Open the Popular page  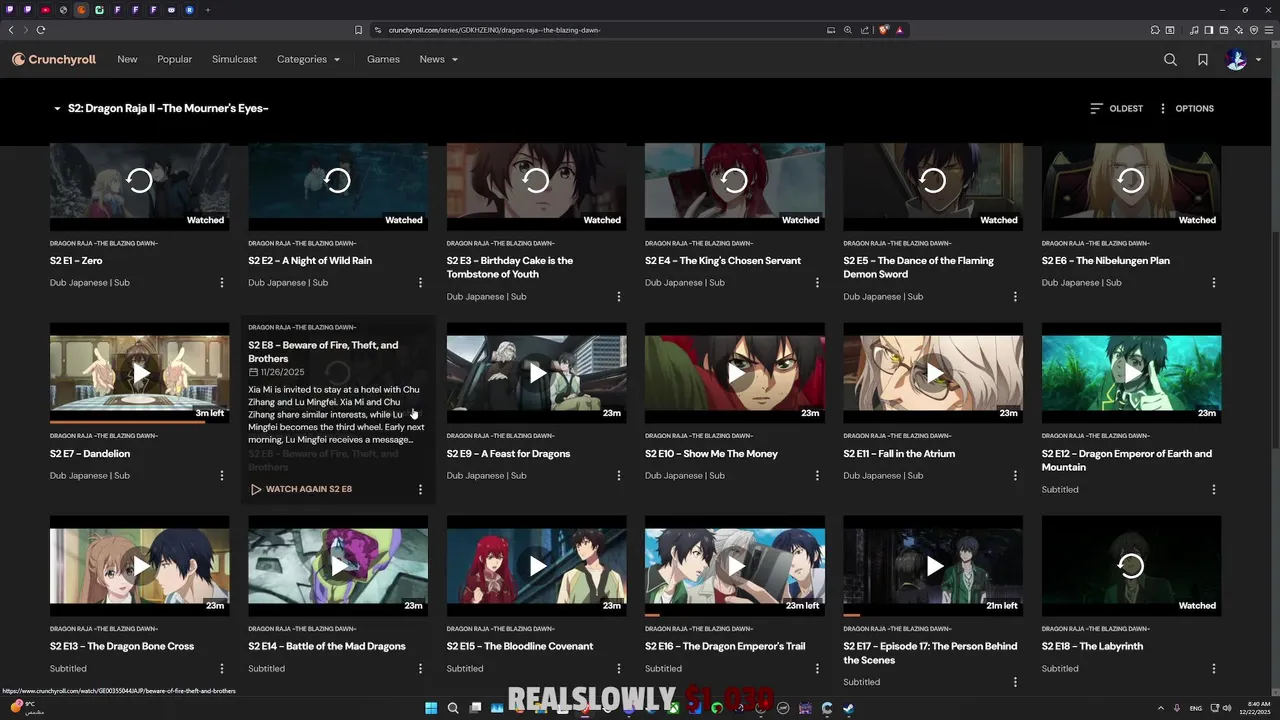point(174,59)
